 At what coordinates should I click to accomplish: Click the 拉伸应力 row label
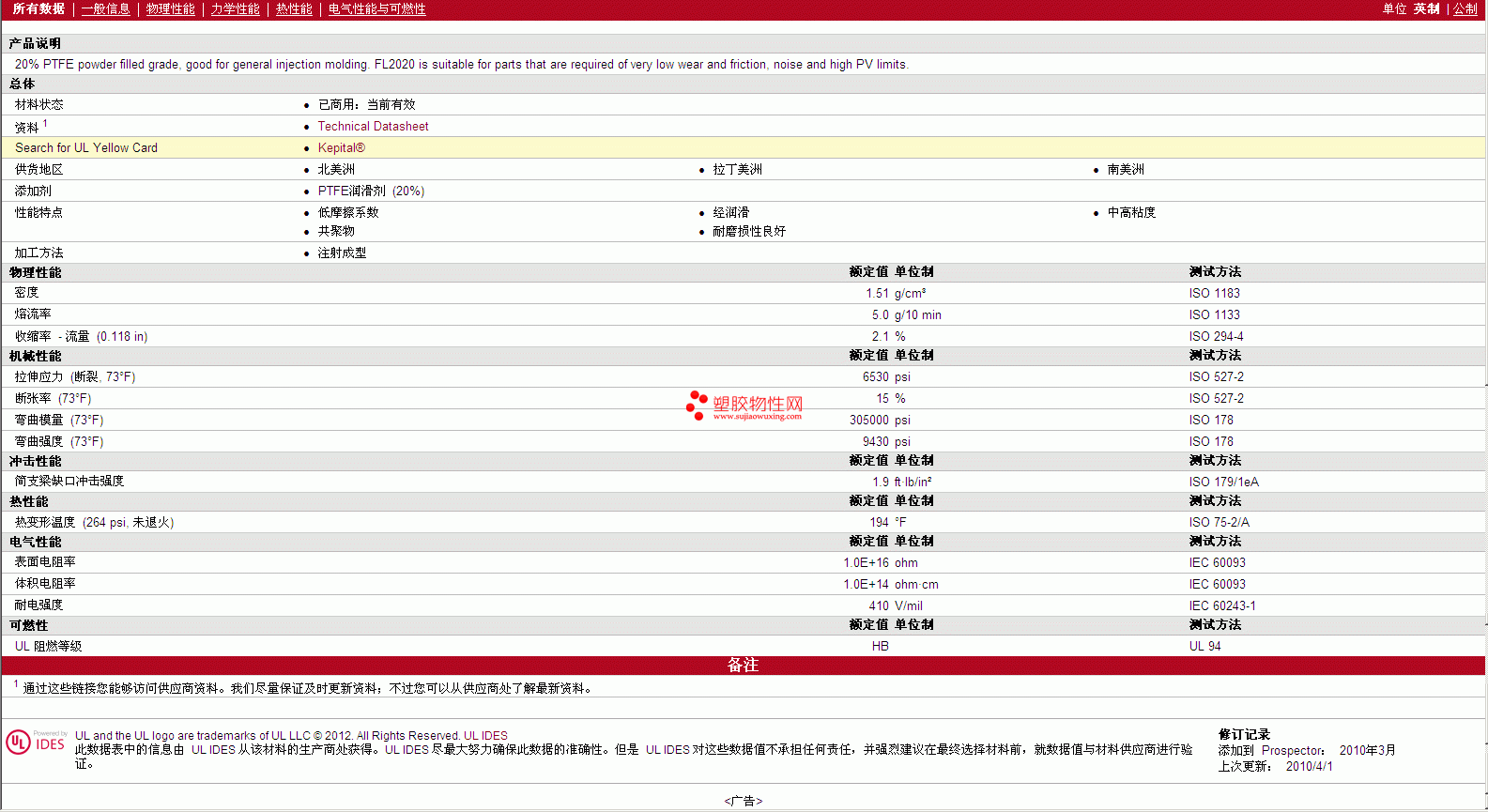(x=75, y=377)
